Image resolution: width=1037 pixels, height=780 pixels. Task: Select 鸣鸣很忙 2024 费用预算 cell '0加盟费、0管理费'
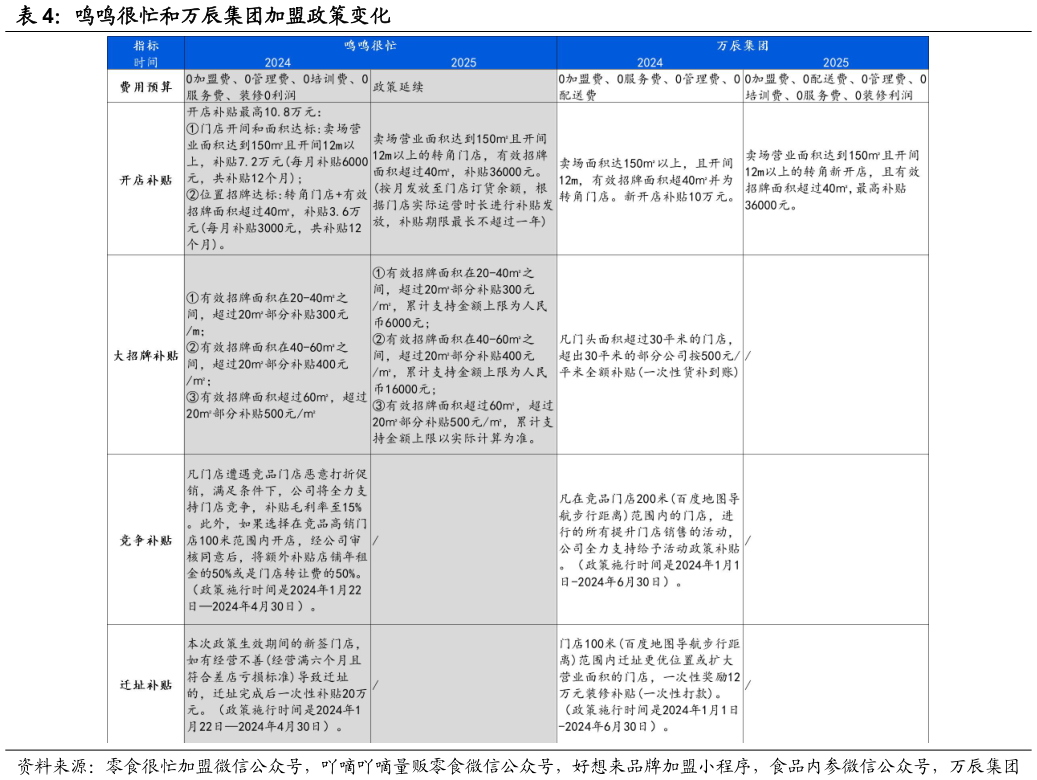pos(277,87)
